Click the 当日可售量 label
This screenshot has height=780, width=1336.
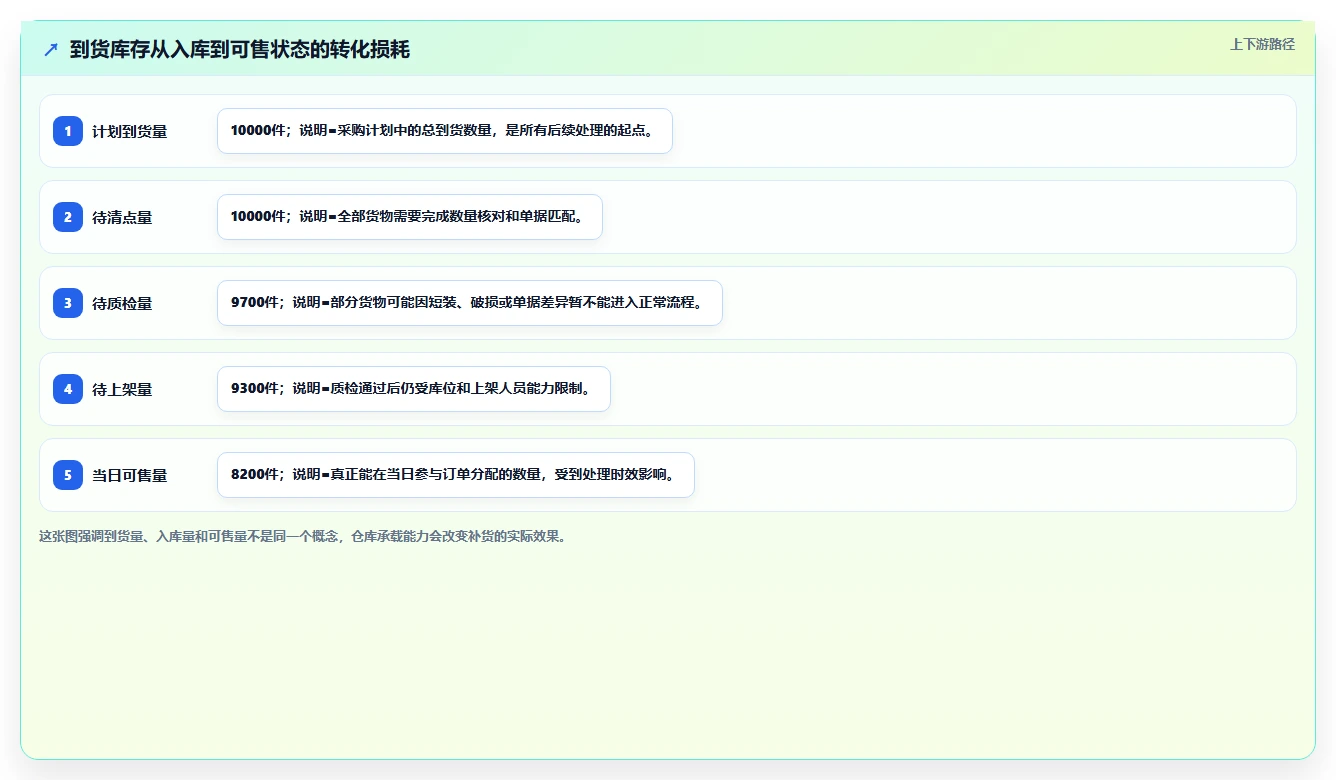[130, 475]
